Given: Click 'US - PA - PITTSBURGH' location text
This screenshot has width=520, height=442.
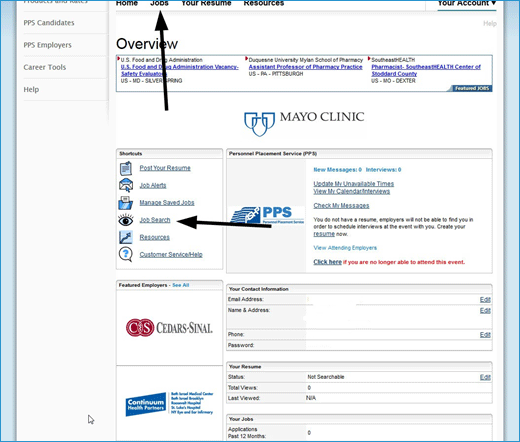Looking at the screenshot, I should click(276, 74).
